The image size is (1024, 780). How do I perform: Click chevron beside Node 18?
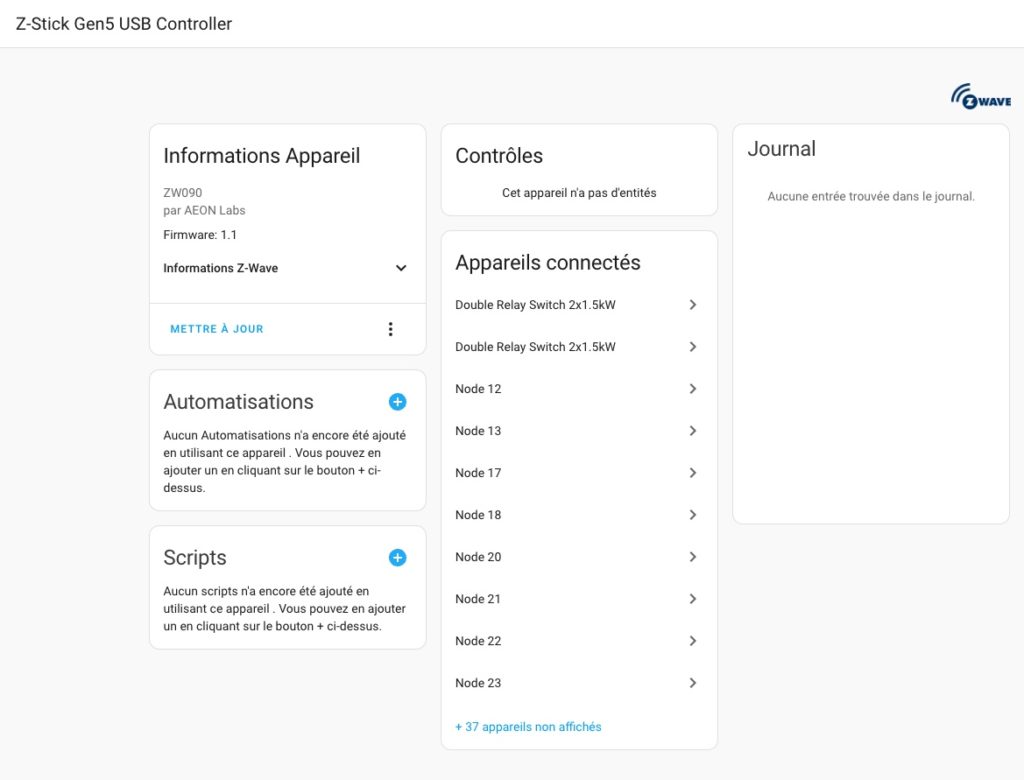coord(693,515)
